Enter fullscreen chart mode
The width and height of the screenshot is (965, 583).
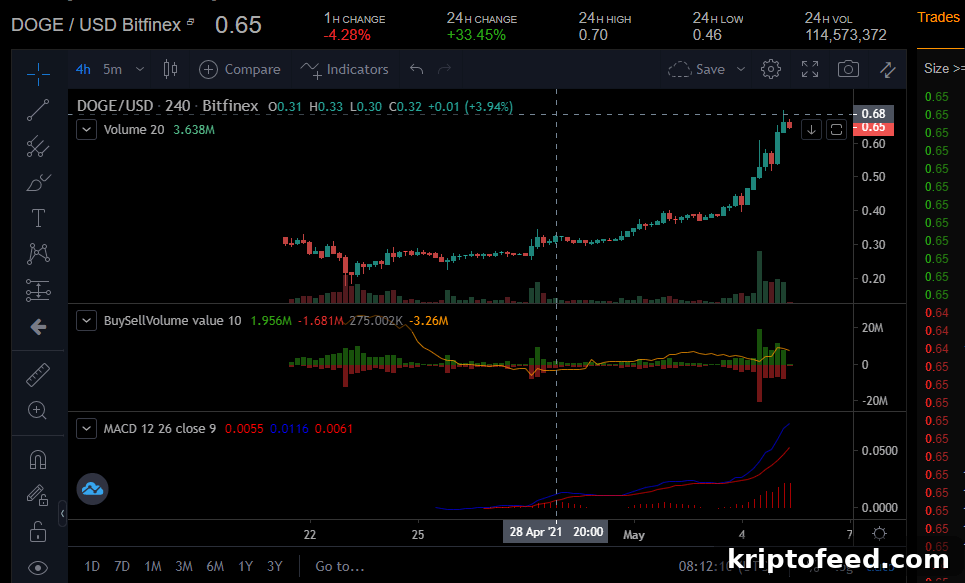(810, 69)
